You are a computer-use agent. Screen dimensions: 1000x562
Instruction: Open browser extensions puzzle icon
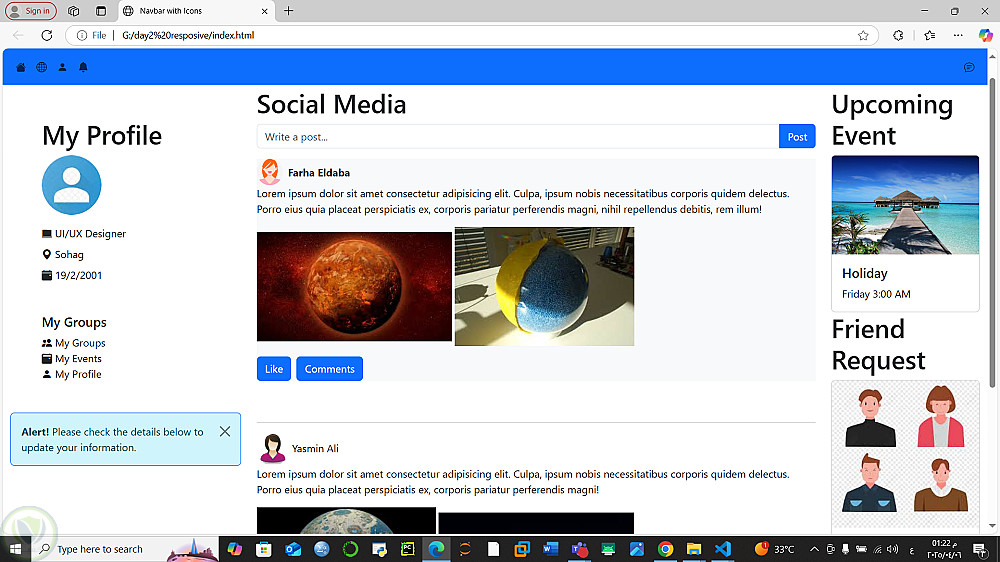point(898,35)
